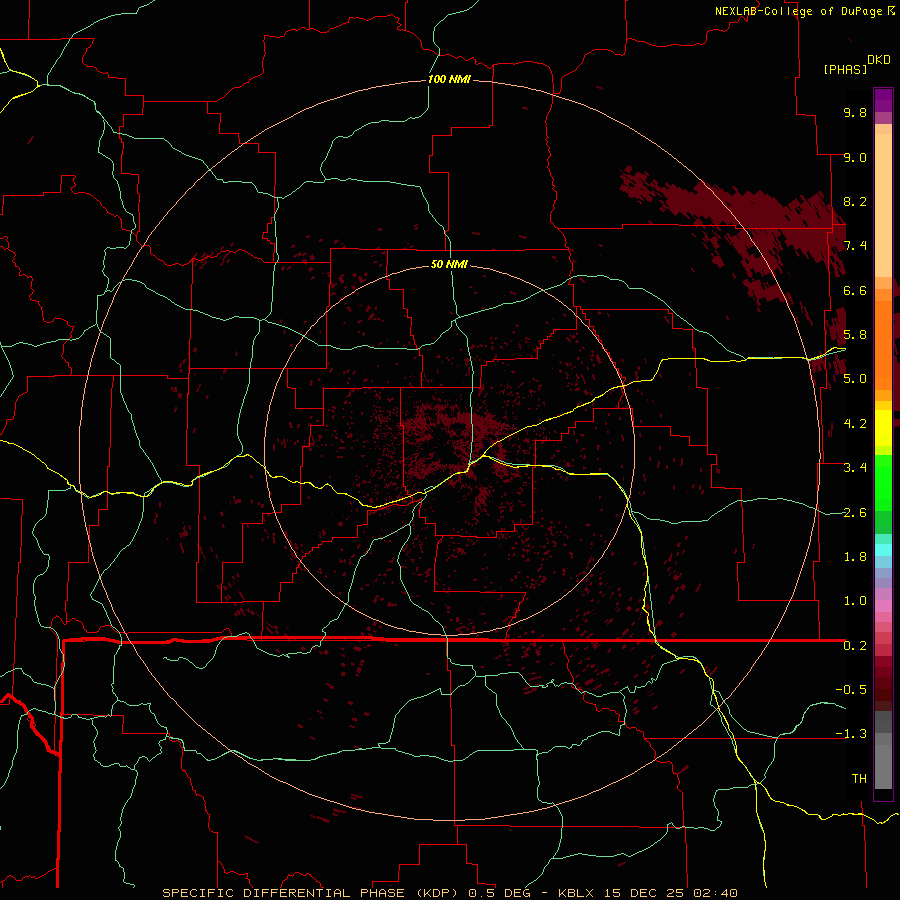Screen dimensions: 900x900
Task: Click the yellow segment of the color bar
Action: (883, 428)
